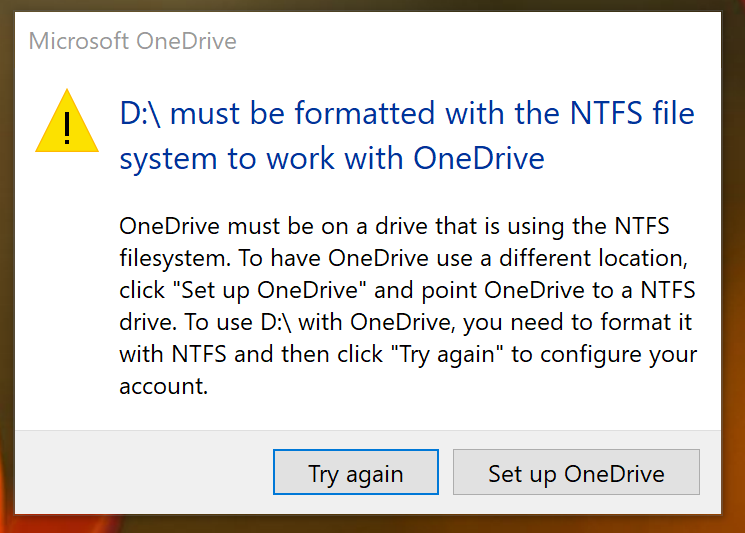
Task: Click the yellow warning triangle icon
Action: (x=67, y=120)
